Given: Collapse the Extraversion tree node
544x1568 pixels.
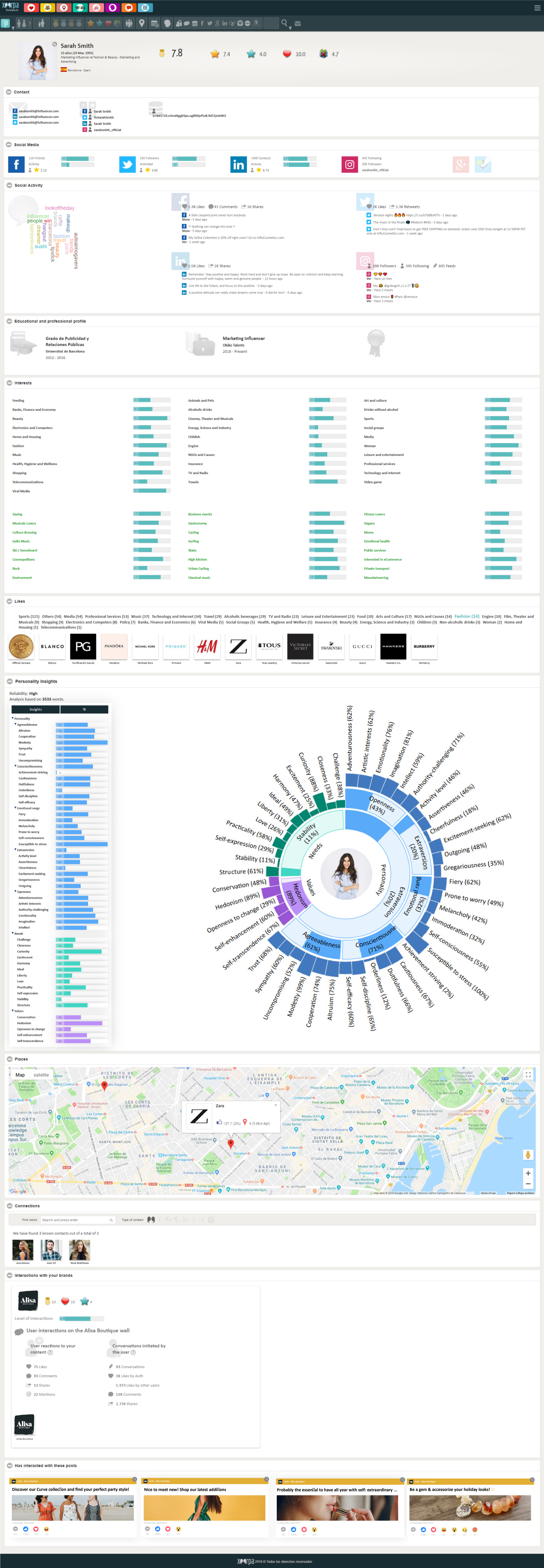Looking at the screenshot, I should click(15, 850).
